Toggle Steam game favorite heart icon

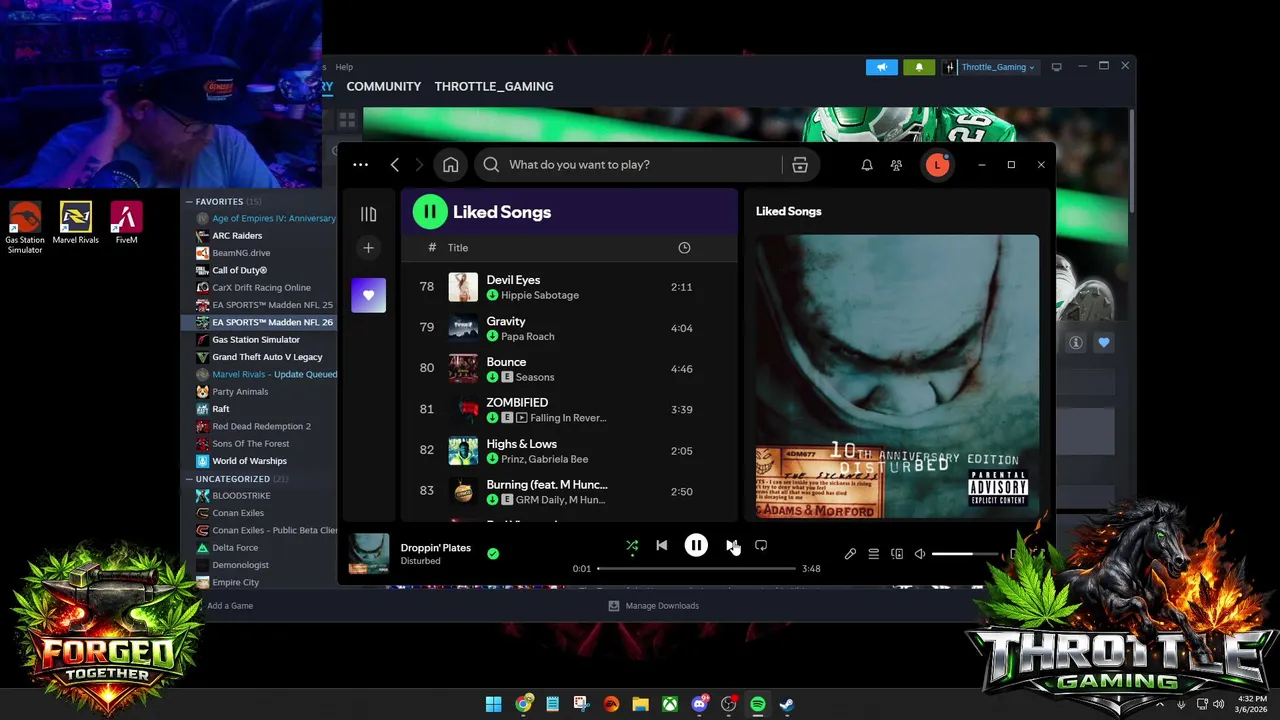(1104, 343)
